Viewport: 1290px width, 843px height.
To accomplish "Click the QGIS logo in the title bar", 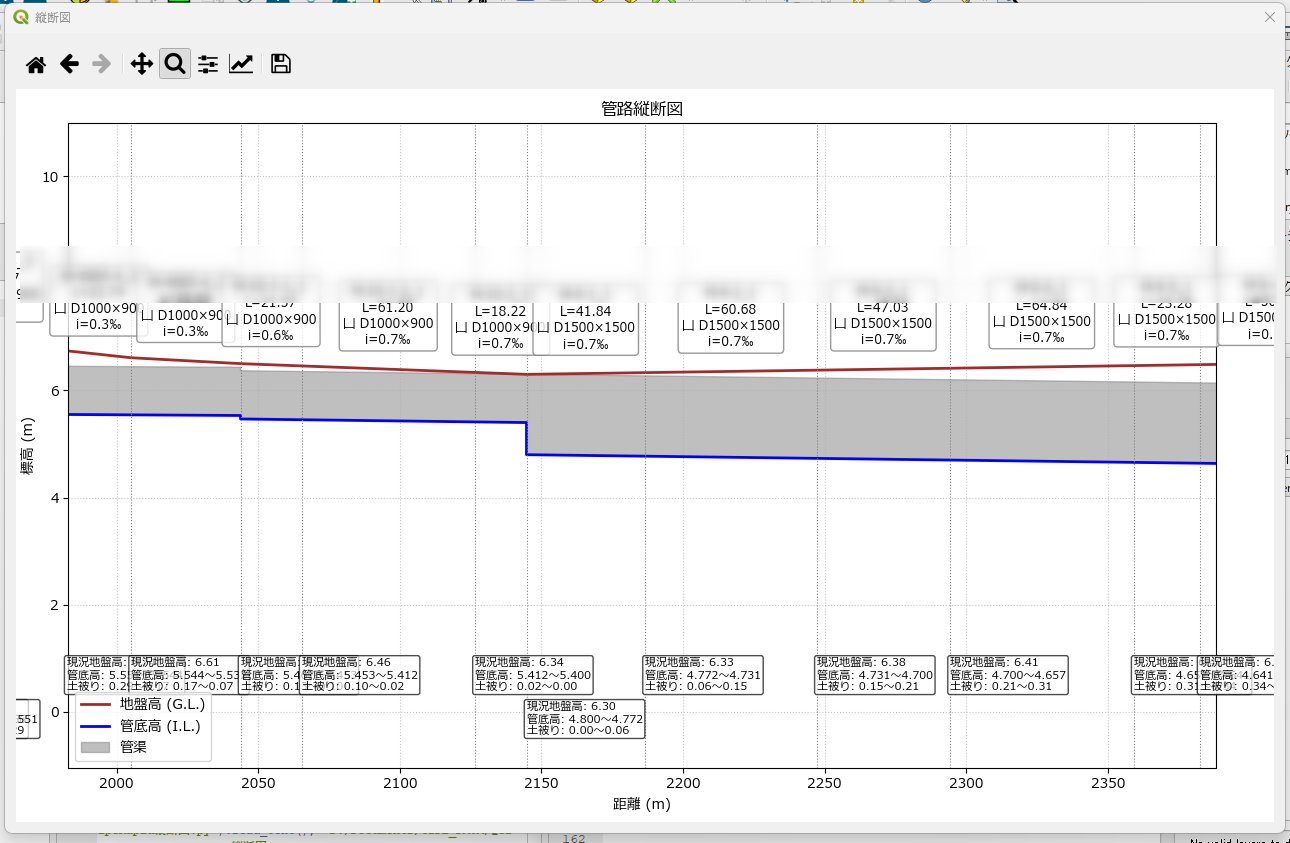I will (x=21, y=17).
